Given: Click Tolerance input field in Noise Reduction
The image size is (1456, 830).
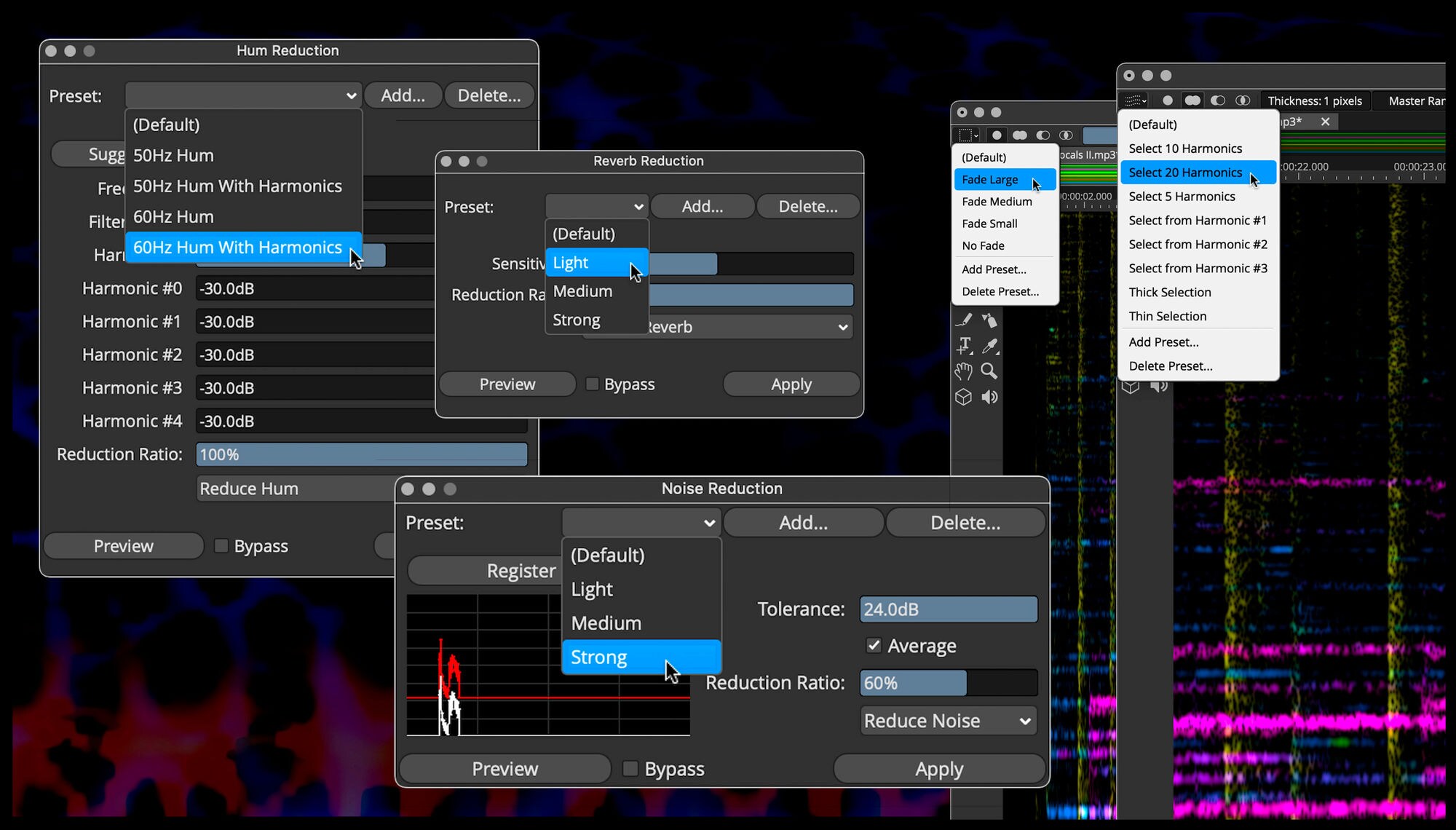Looking at the screenshot, I should point(947,608).
